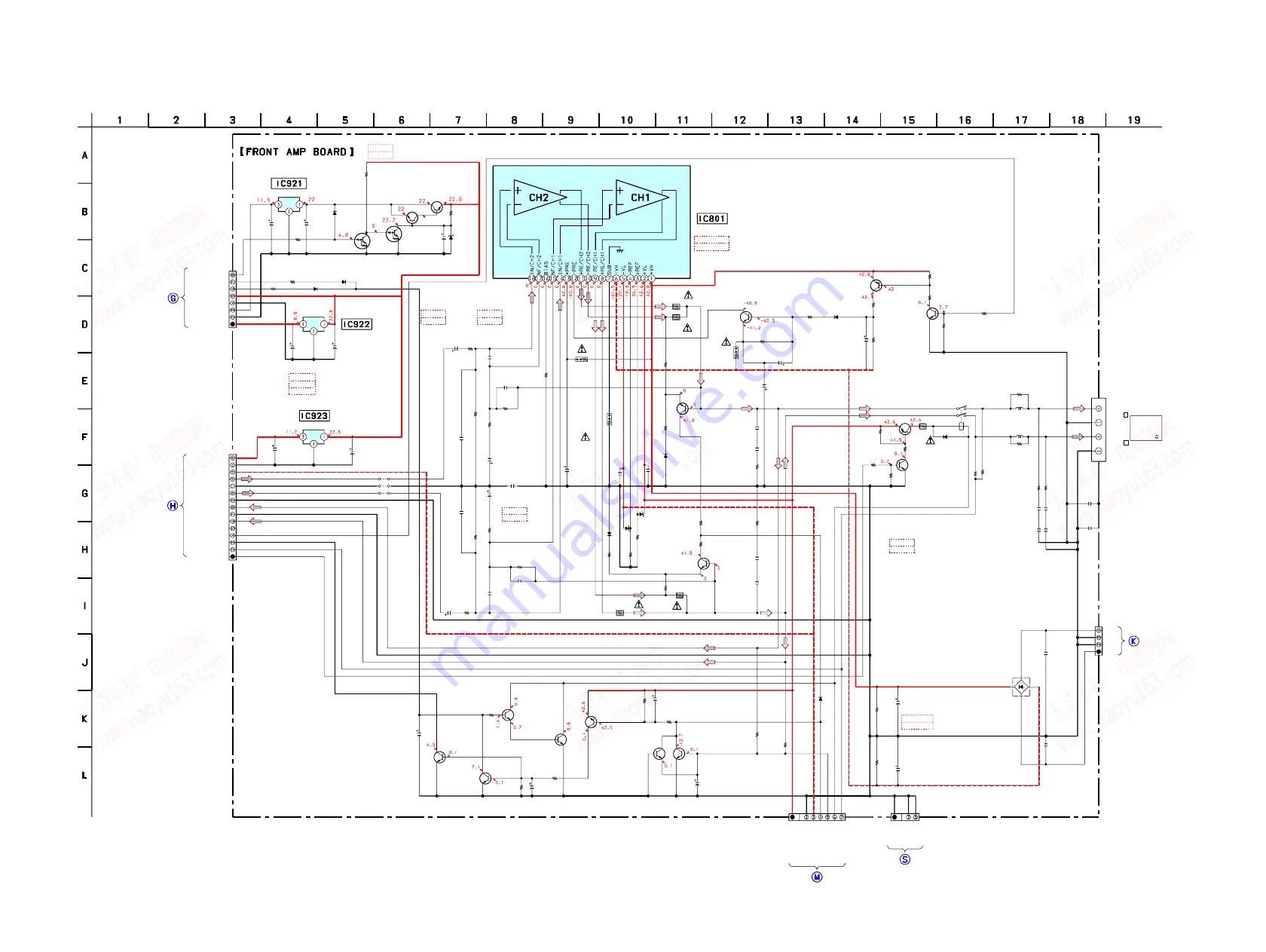
Task: Select column number 14 in top ruler
Action: pos(852,120)
